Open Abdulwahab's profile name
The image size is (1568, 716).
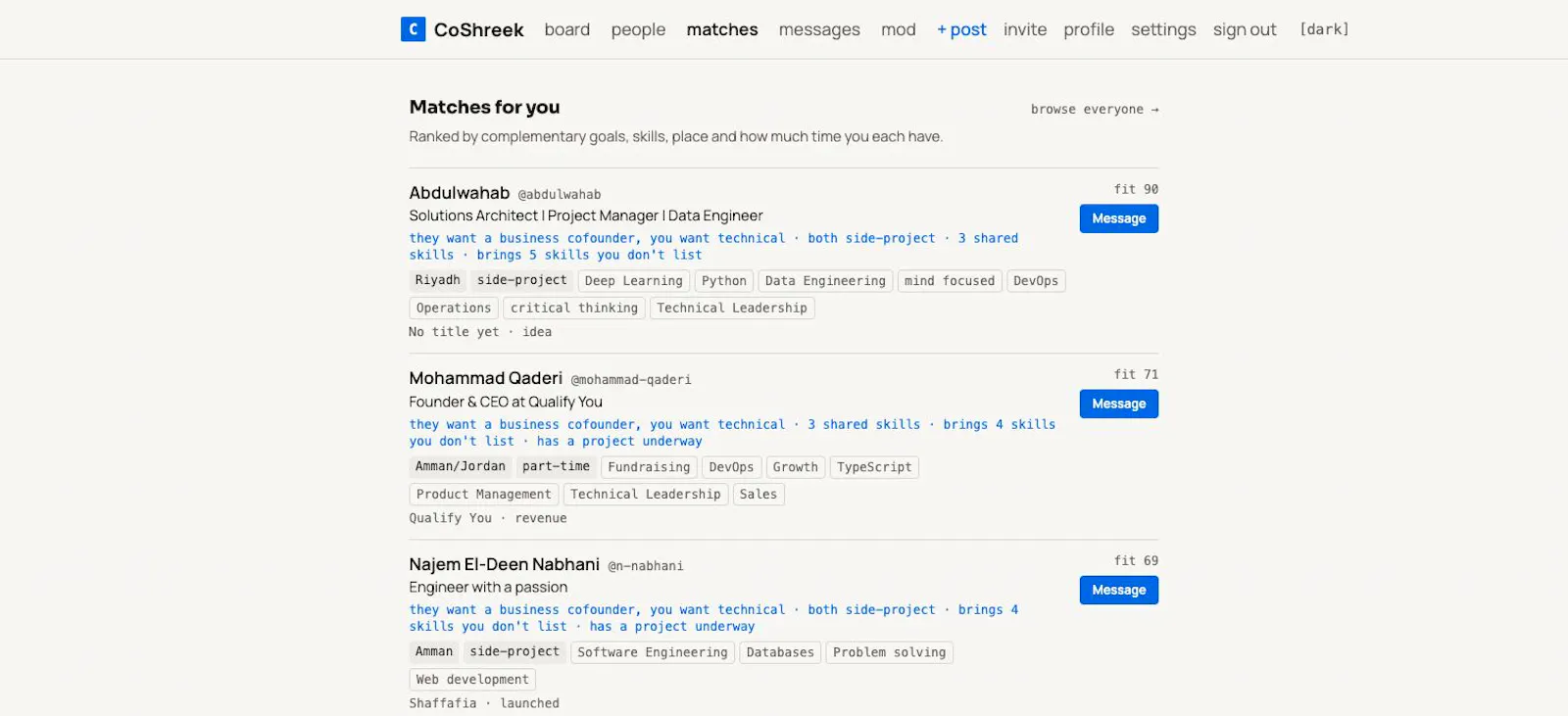tap(460, 193)
